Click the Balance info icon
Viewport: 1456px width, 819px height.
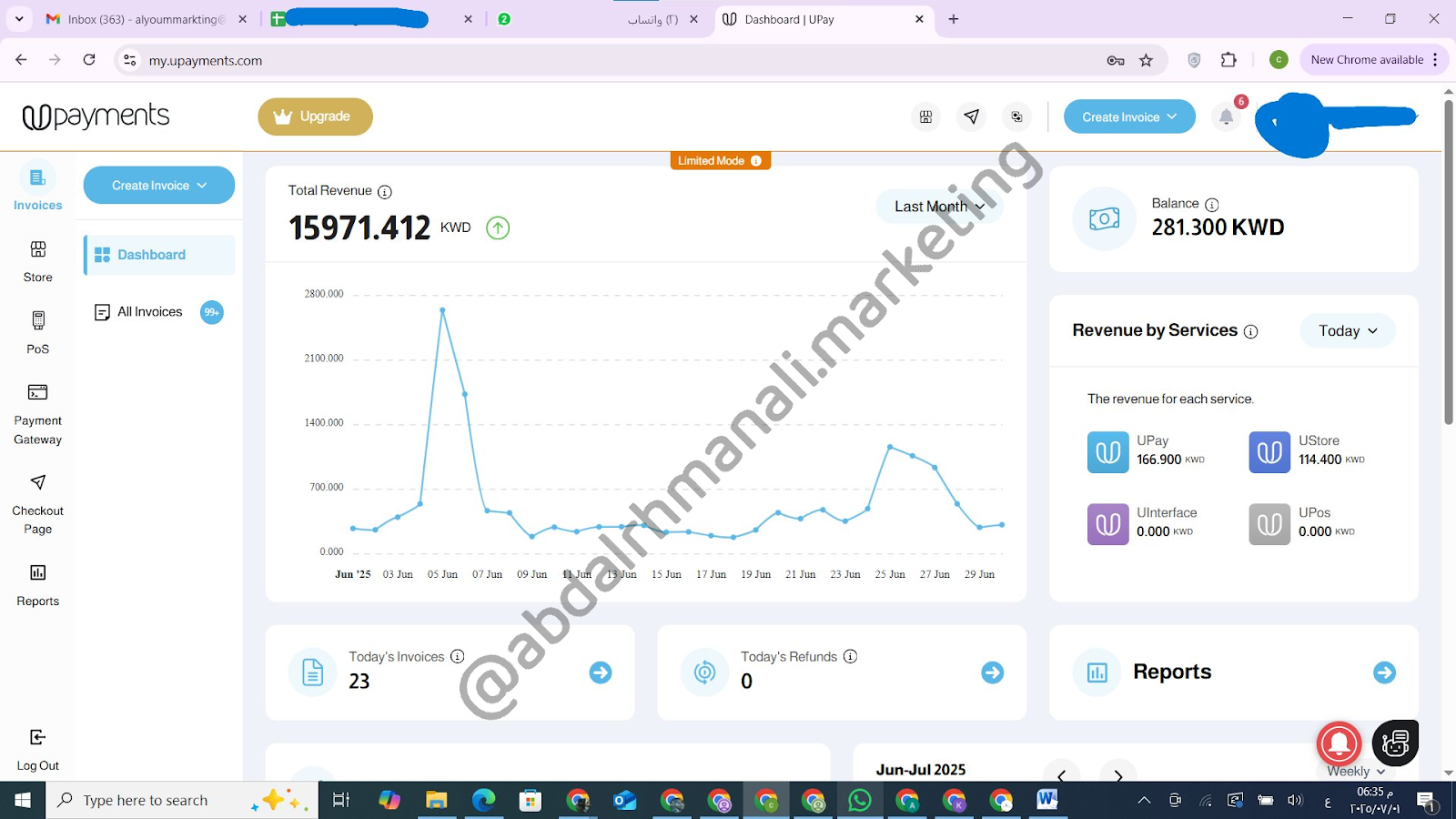click(1211, 205)
